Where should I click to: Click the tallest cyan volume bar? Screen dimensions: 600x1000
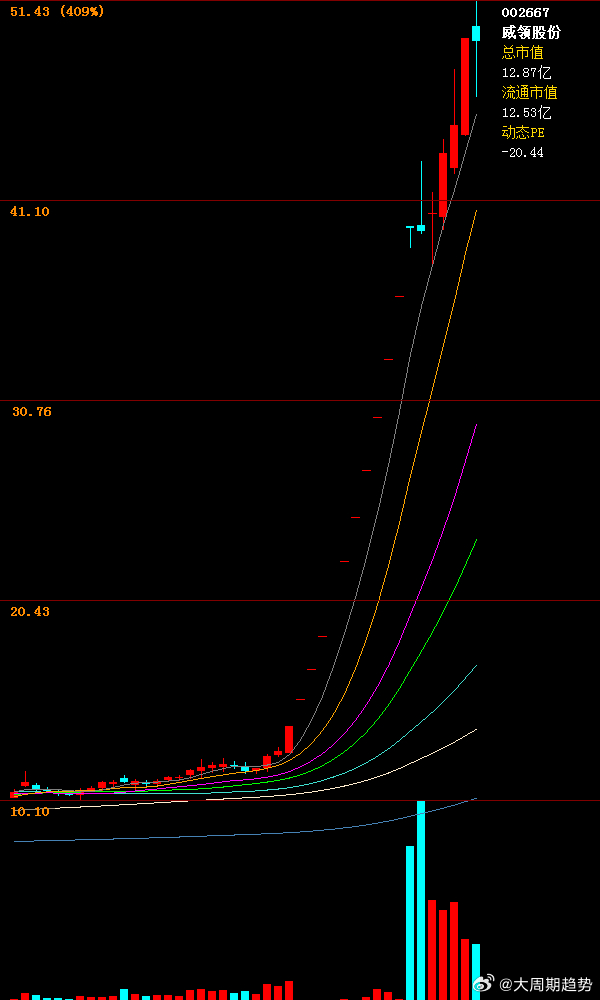(421, 900)
